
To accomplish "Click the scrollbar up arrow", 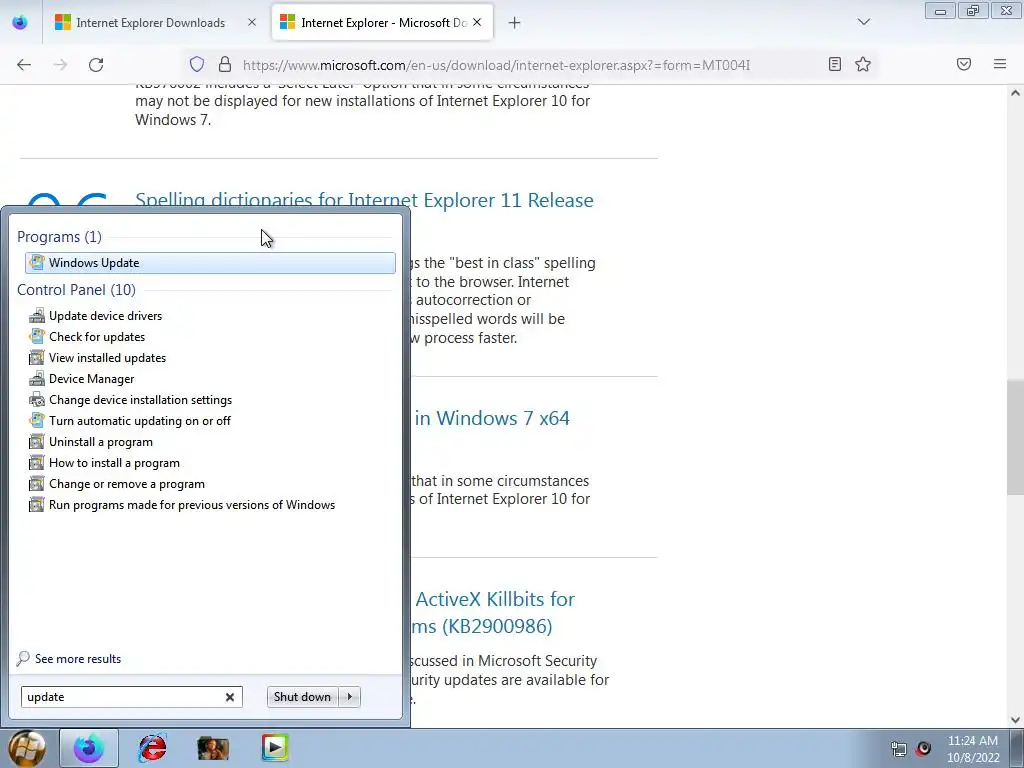I will 1015,93.
